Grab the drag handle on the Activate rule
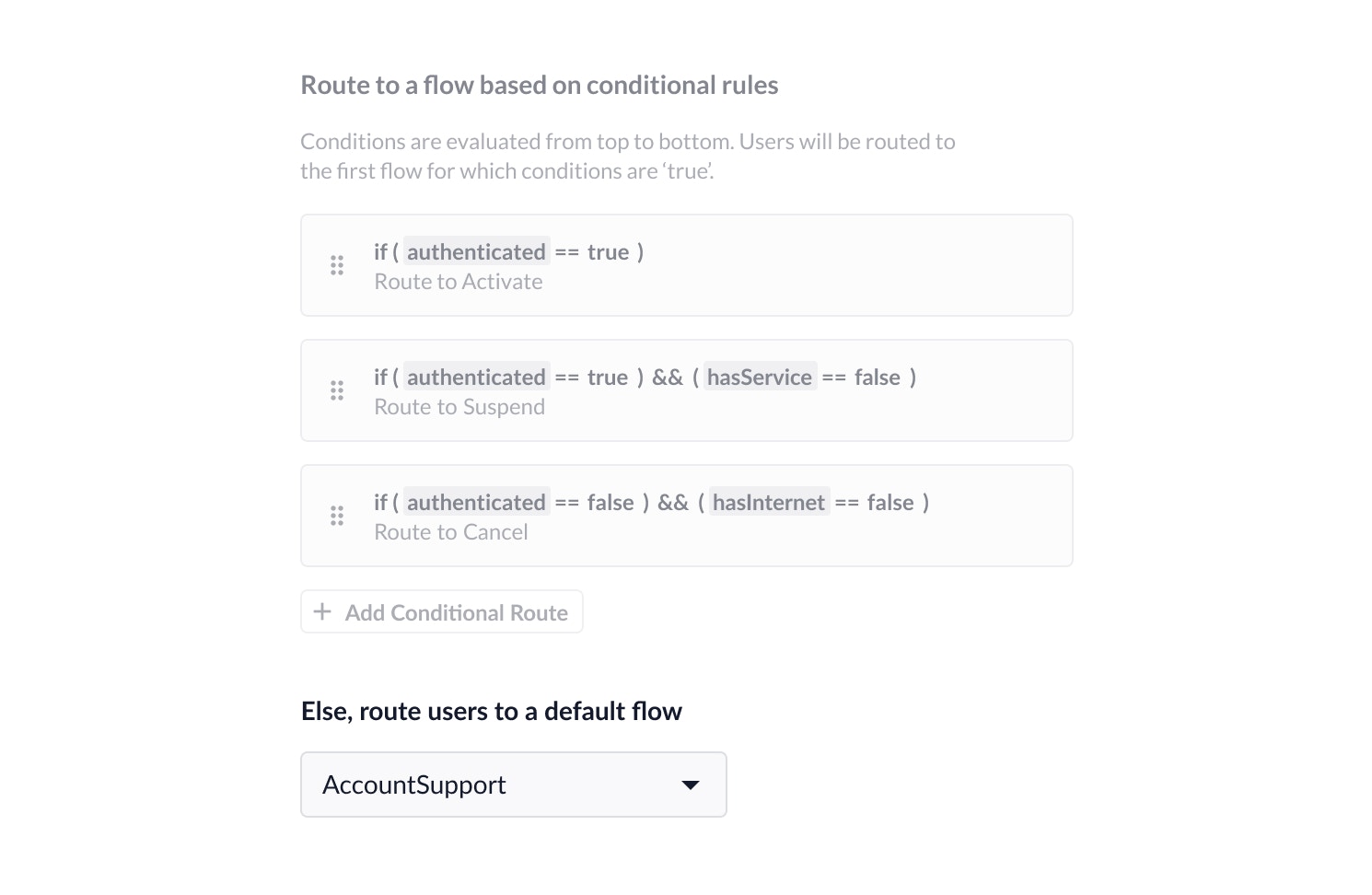This screenshot has height=895, width=1372. [337, 265]
